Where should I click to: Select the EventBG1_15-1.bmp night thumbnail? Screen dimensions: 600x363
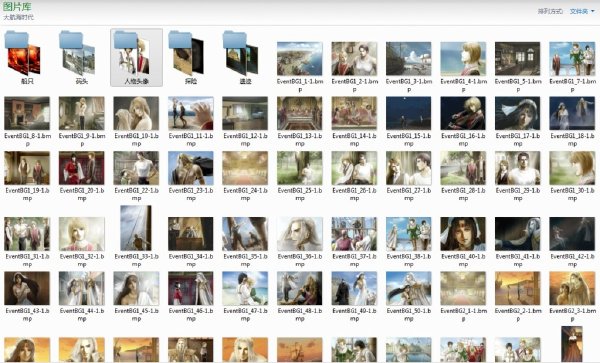click(x=409, y=113)
